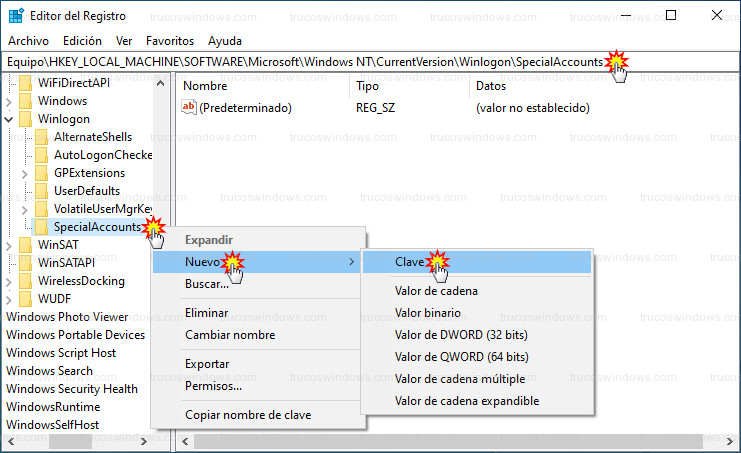
Task: Open the Nuevo submenu arrow
Action: (351, 262)
